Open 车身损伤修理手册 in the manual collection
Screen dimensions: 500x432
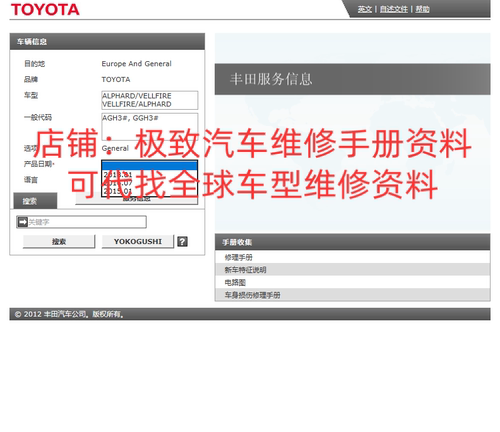coord(352,295)
